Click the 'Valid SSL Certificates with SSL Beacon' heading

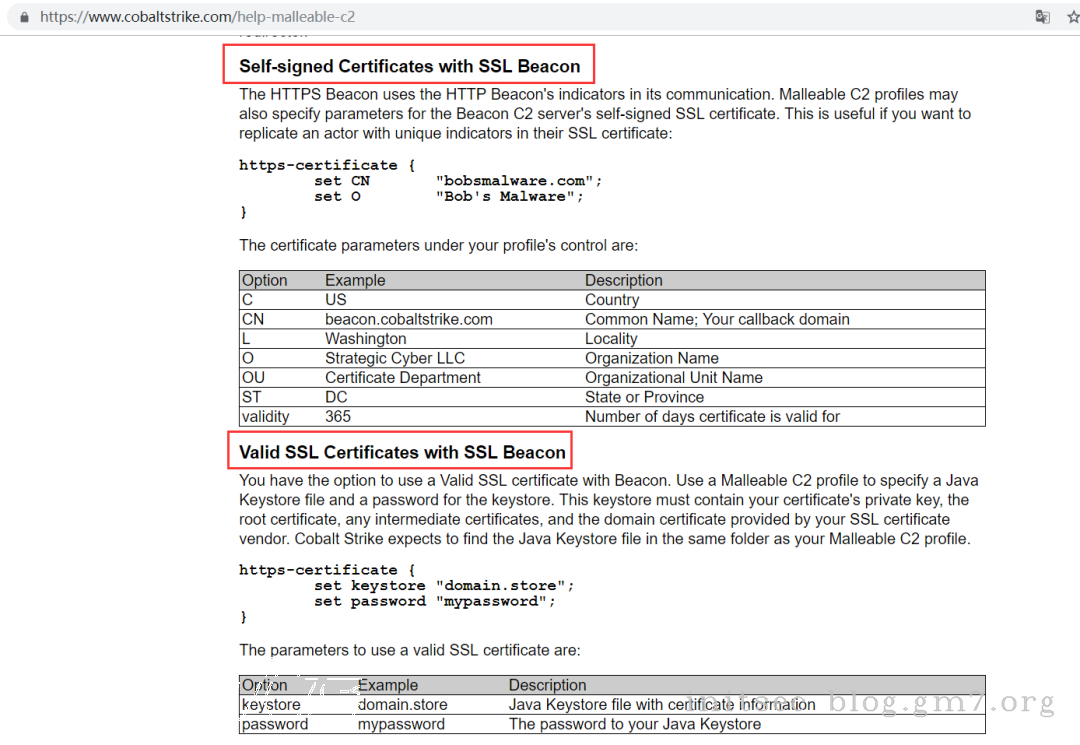[402, 452]
